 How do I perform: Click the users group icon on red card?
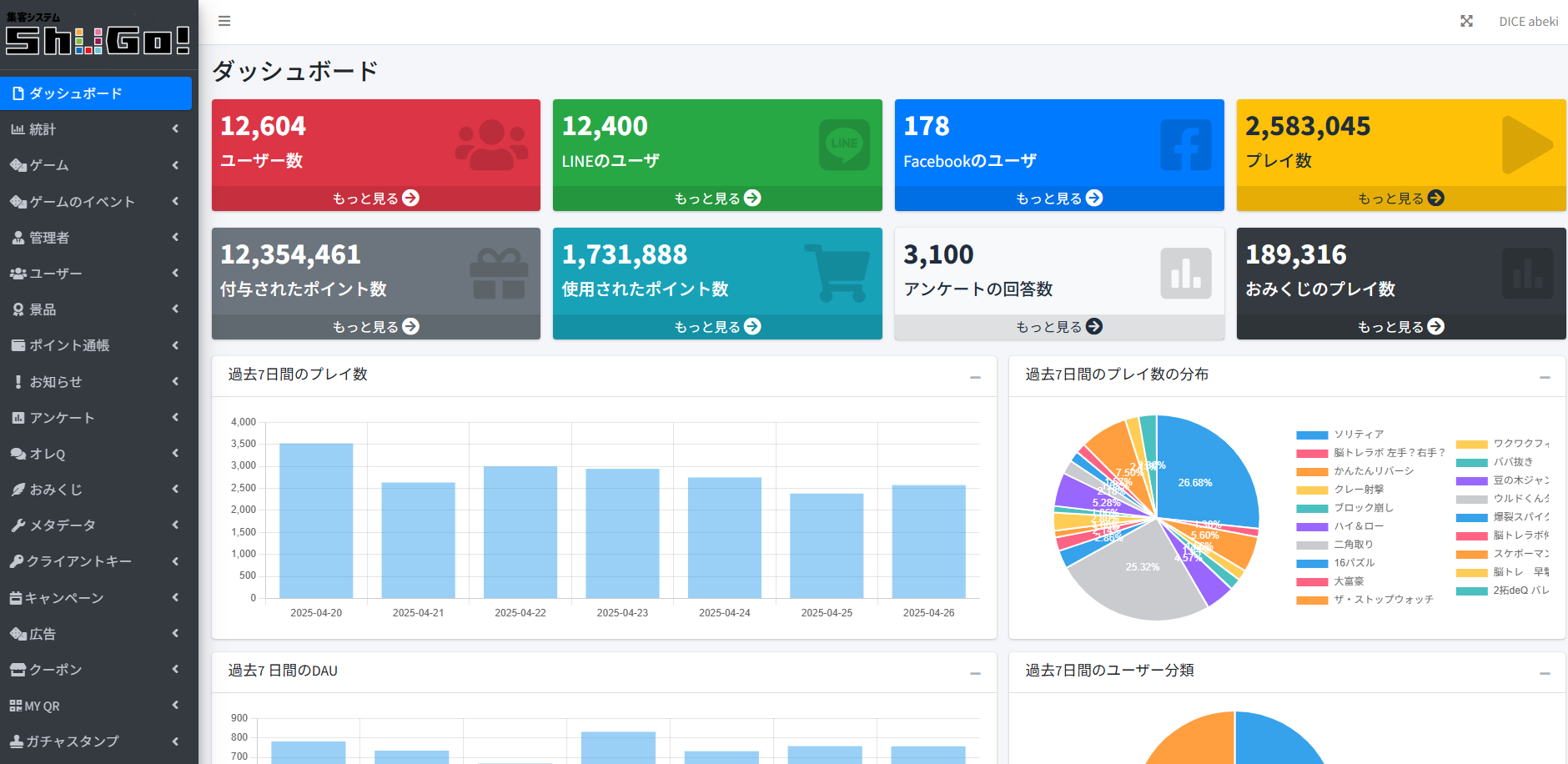click(x=491, y=145)
